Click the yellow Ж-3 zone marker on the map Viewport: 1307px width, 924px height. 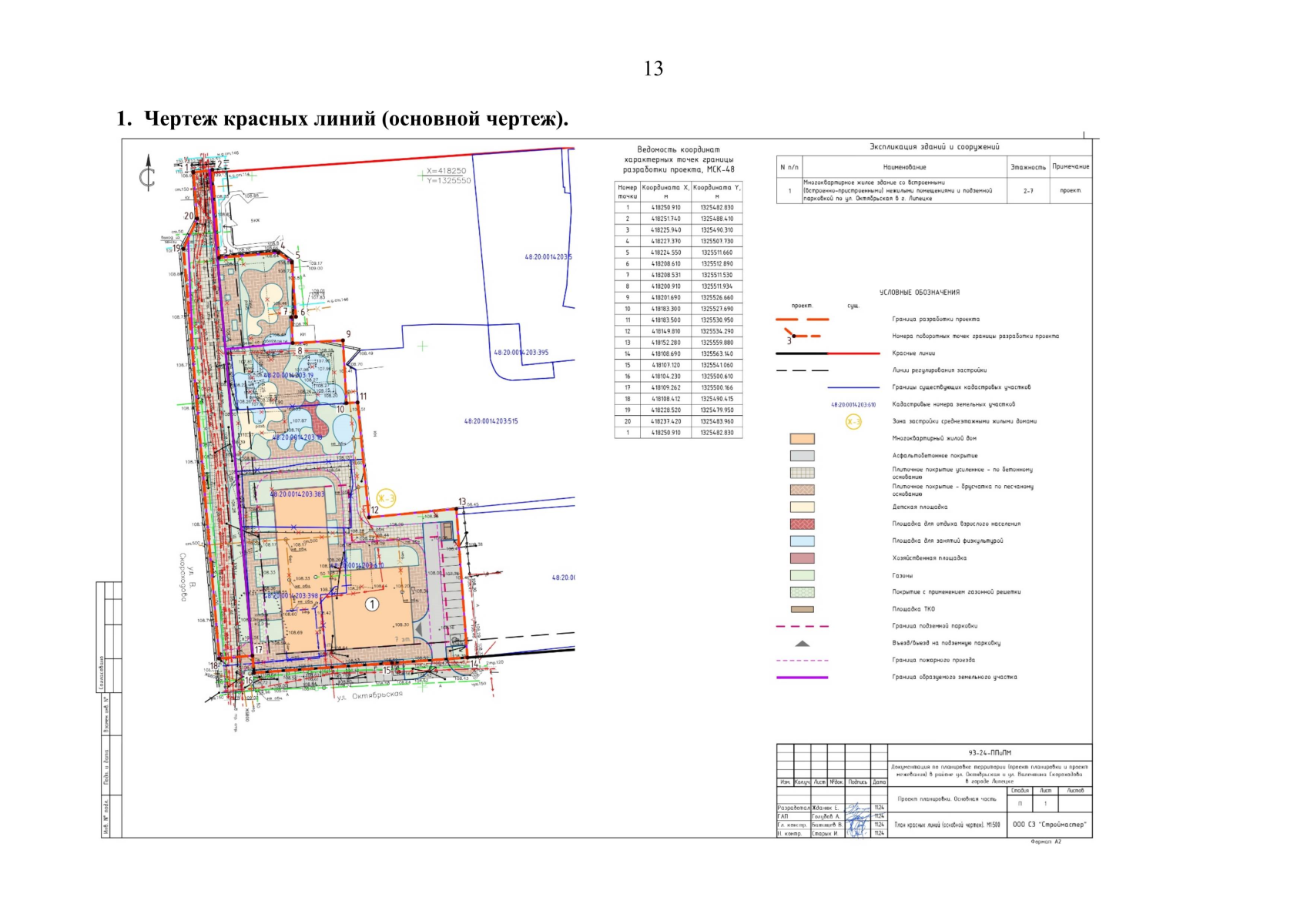[386, 497]
